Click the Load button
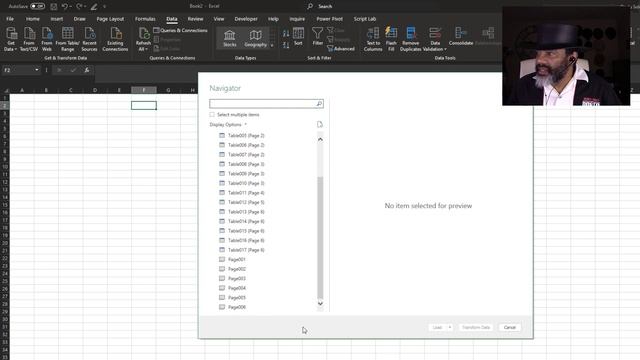 click(x=437, y=327)
